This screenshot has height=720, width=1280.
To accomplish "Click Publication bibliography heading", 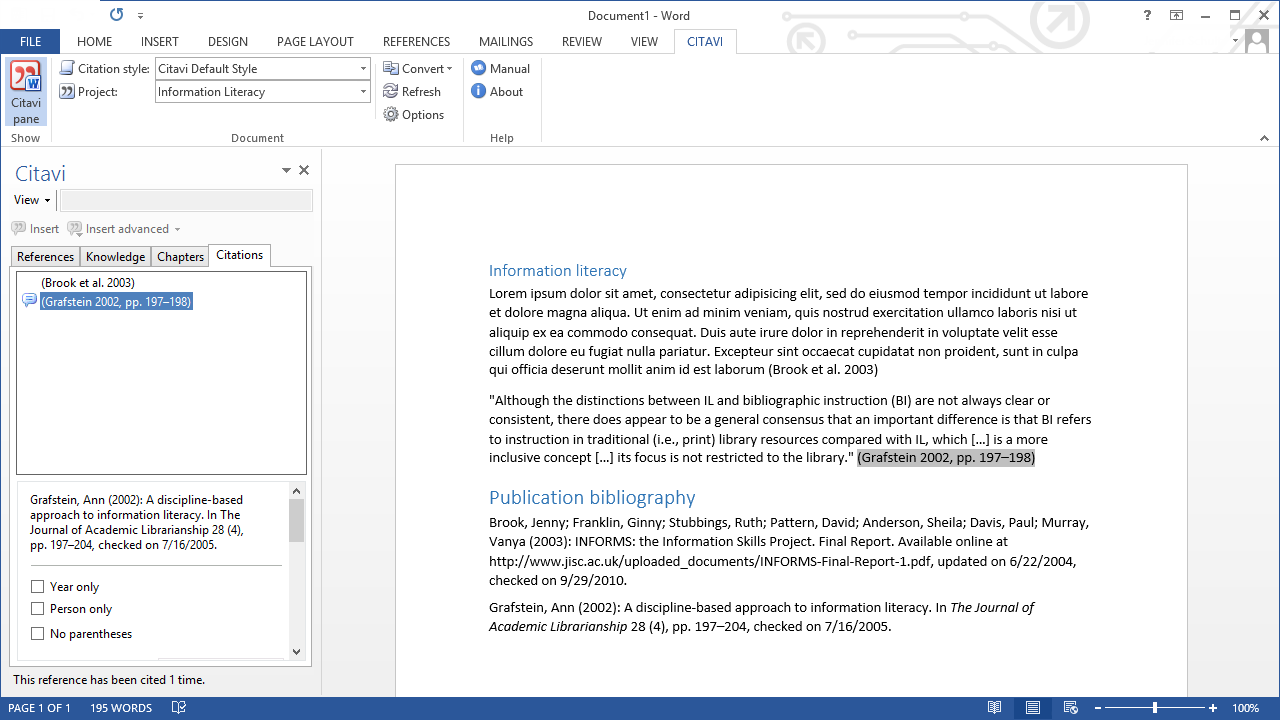I will [x=592, y=497].
